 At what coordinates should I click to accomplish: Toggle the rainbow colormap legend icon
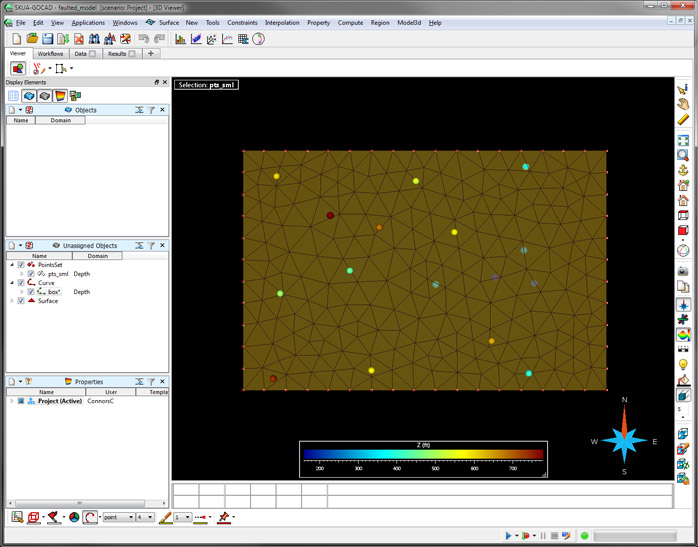[x=683, y=335]
